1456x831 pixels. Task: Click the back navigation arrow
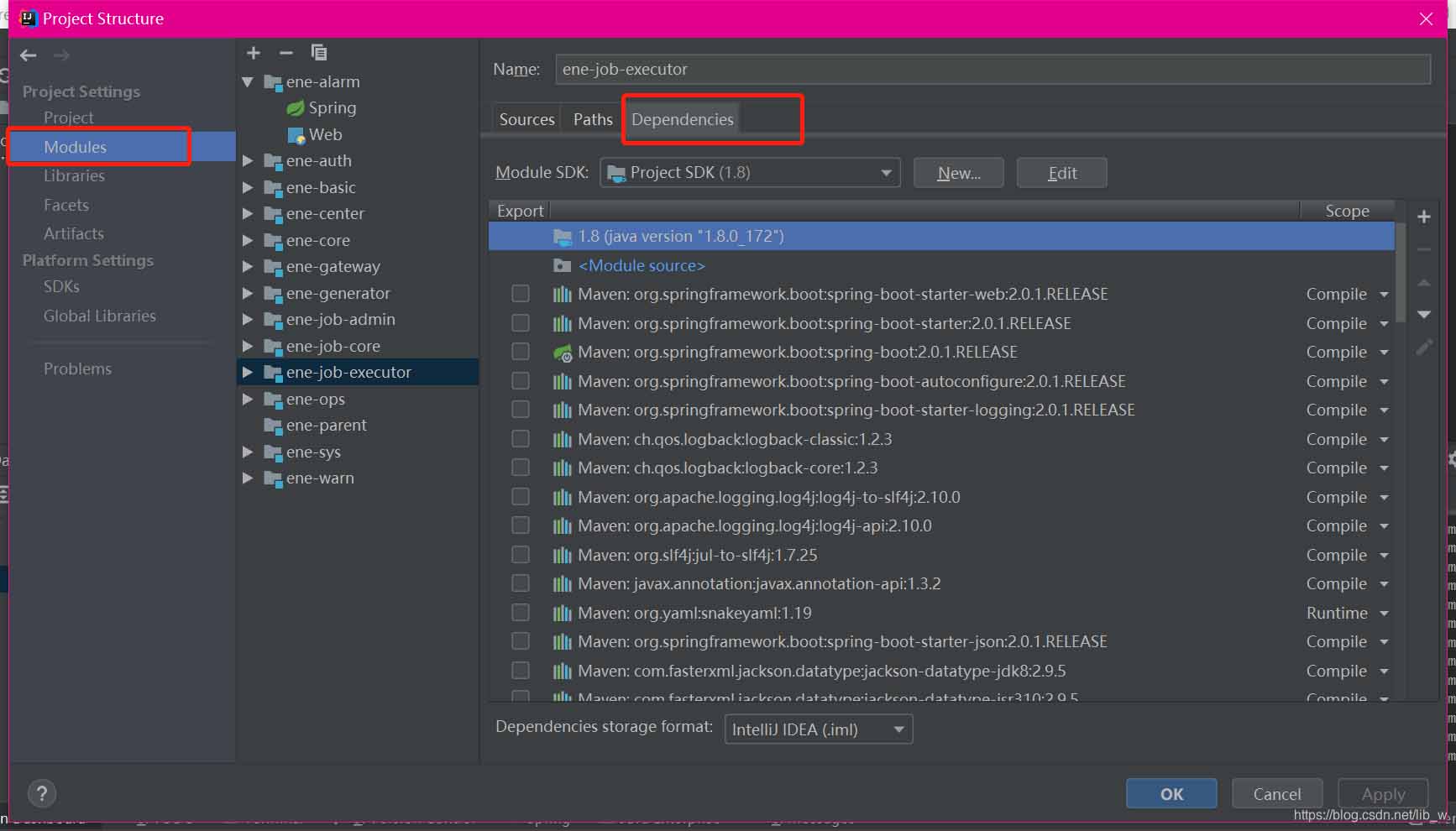tap(29, 55)
